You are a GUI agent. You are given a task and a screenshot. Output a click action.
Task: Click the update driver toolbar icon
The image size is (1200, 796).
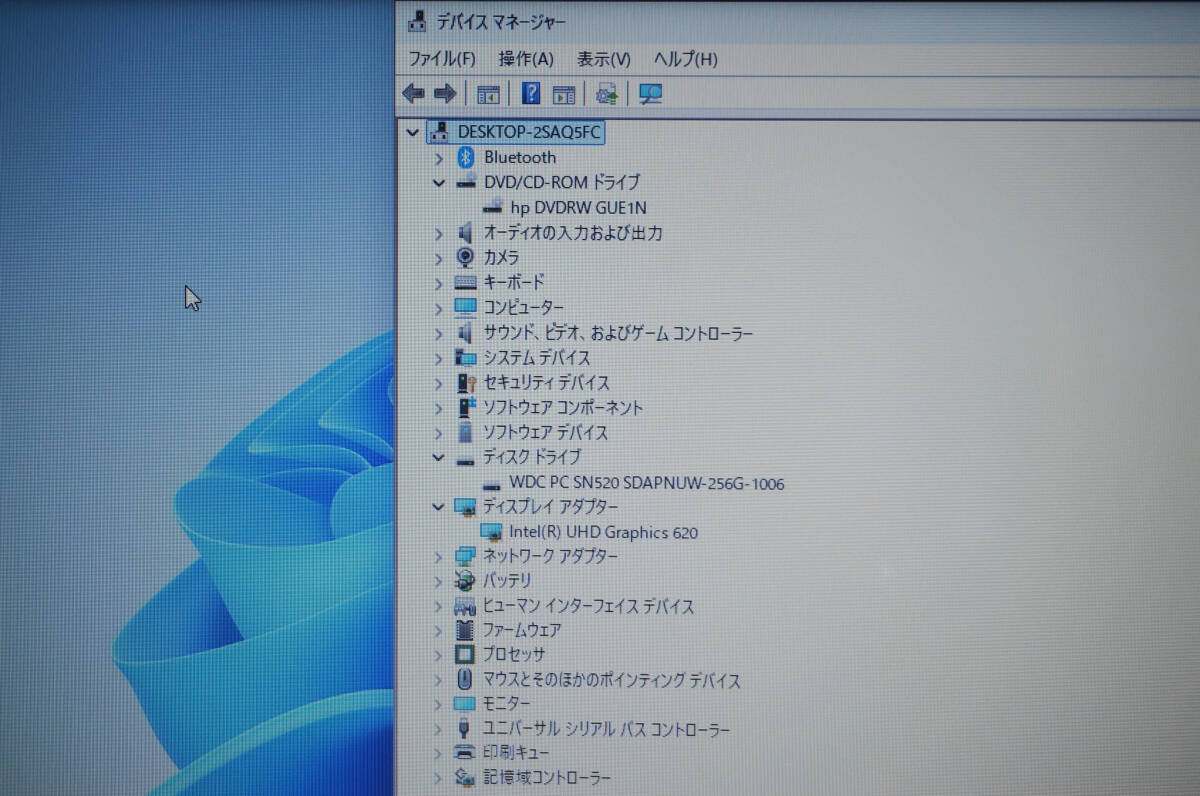click(x=607, y=94)
